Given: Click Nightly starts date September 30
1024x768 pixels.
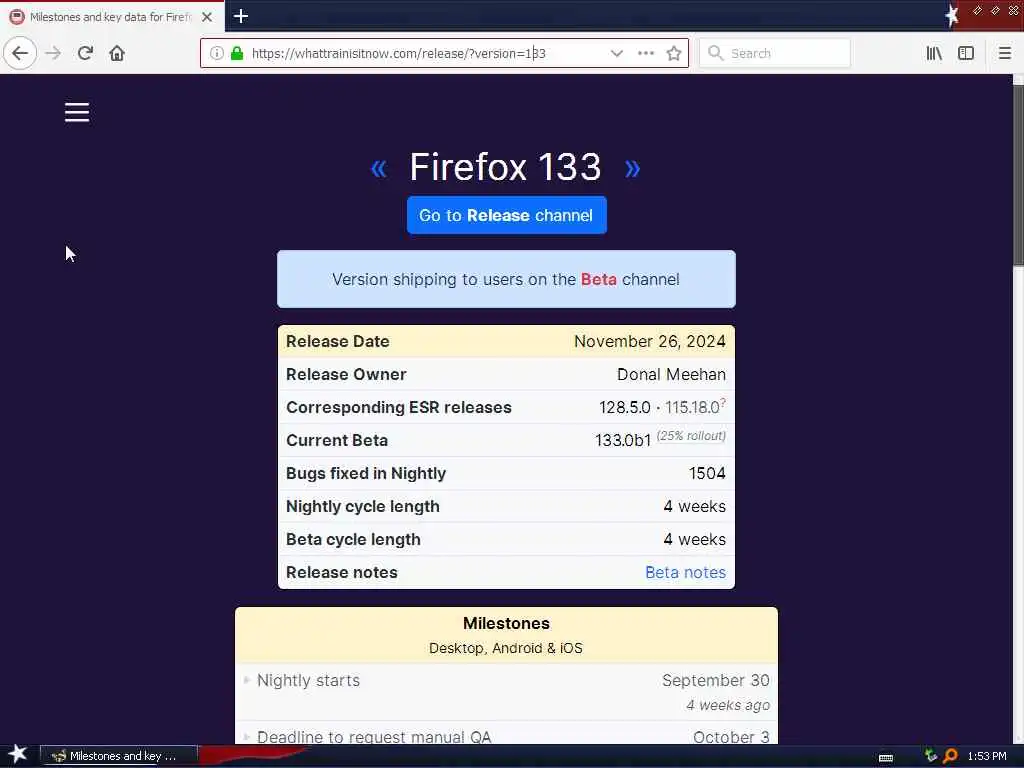Looking at the screenshot, I should (x=715, y=680).
